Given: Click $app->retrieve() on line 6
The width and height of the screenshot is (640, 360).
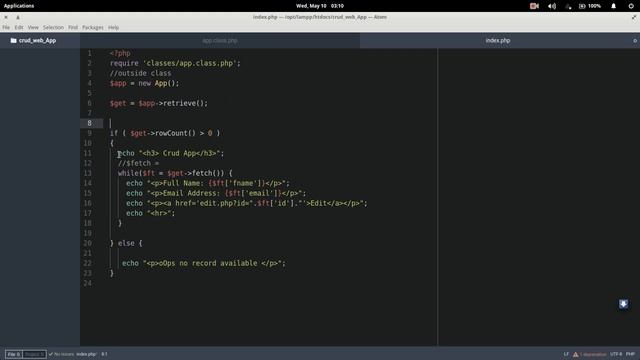Looking at the screenshot, I should [173, 103].
